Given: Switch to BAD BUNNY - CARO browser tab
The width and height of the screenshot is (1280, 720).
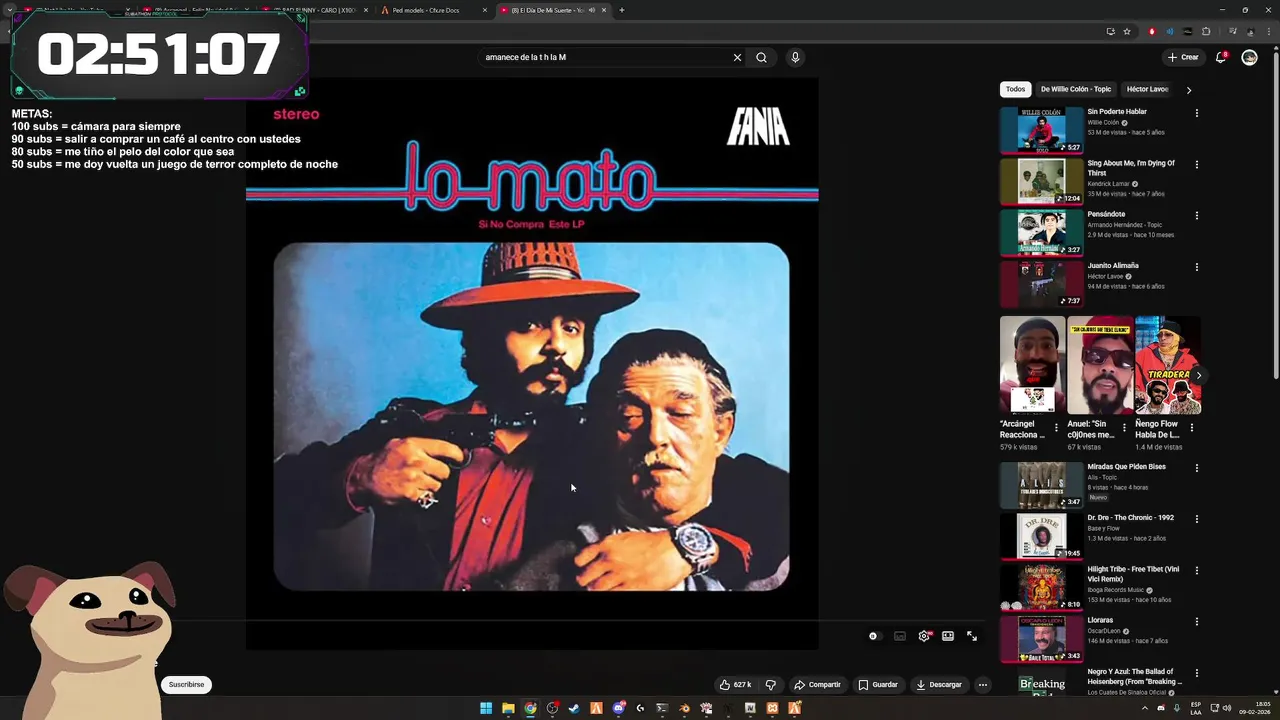Looking at the screenshot, I should click(x=312, y=10).
